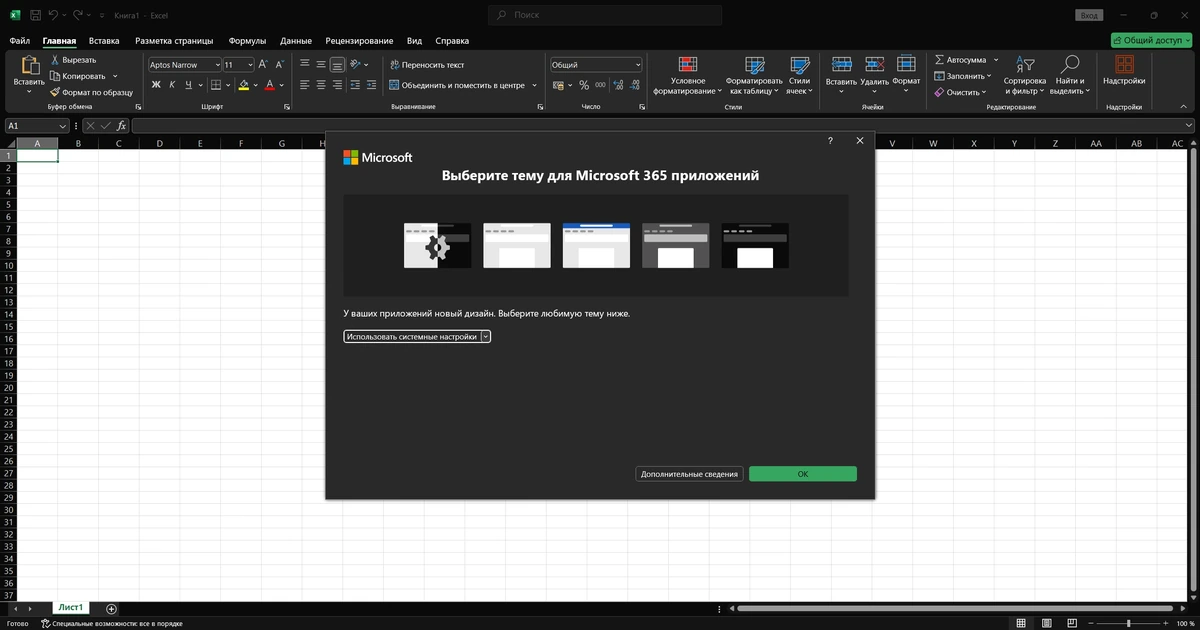Click Sort and Filter (Сортировка и фильтр)
Screen dimensions: 1200x630
point(1025,75)
